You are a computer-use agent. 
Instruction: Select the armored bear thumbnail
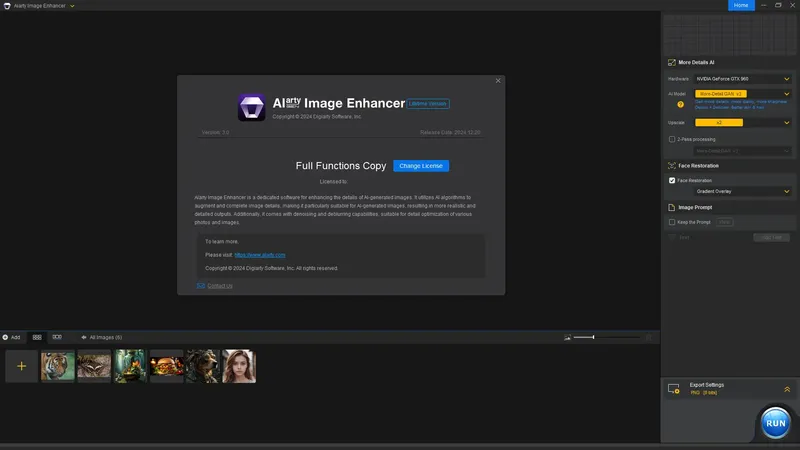pos(203,366)
